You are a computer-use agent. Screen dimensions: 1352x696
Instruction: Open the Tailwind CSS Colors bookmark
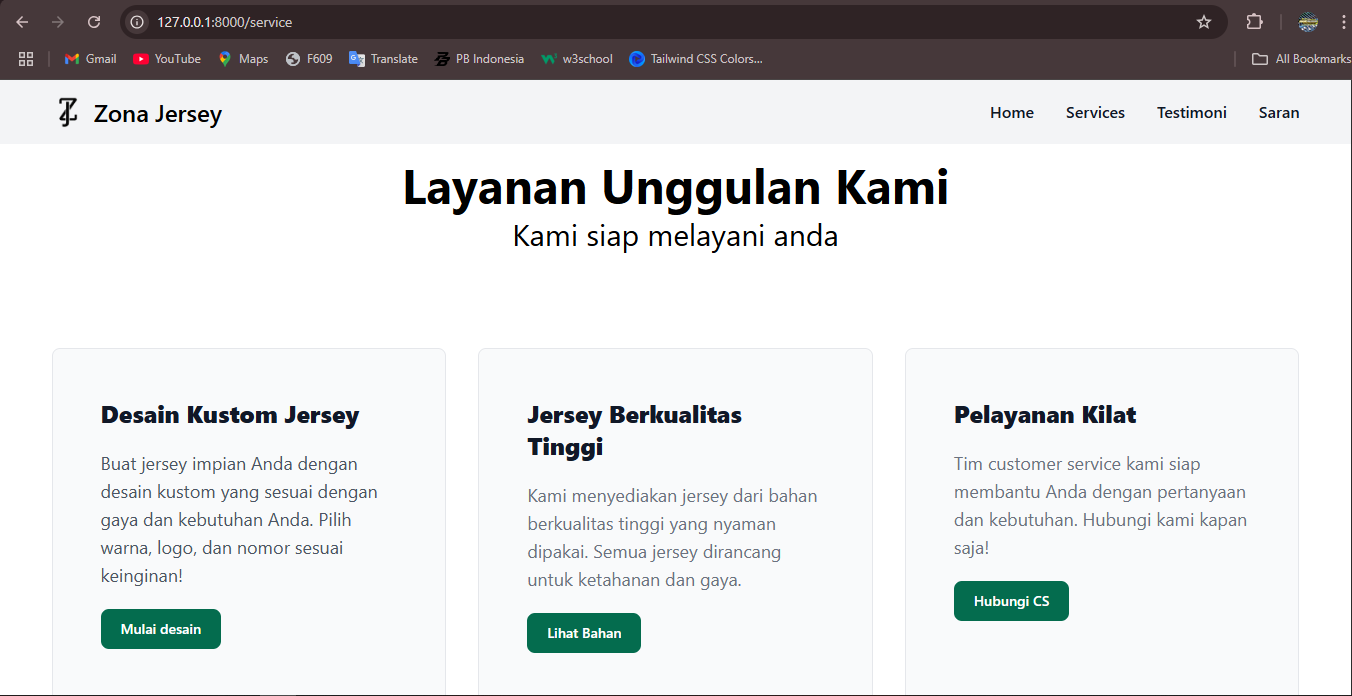[696, 59]
